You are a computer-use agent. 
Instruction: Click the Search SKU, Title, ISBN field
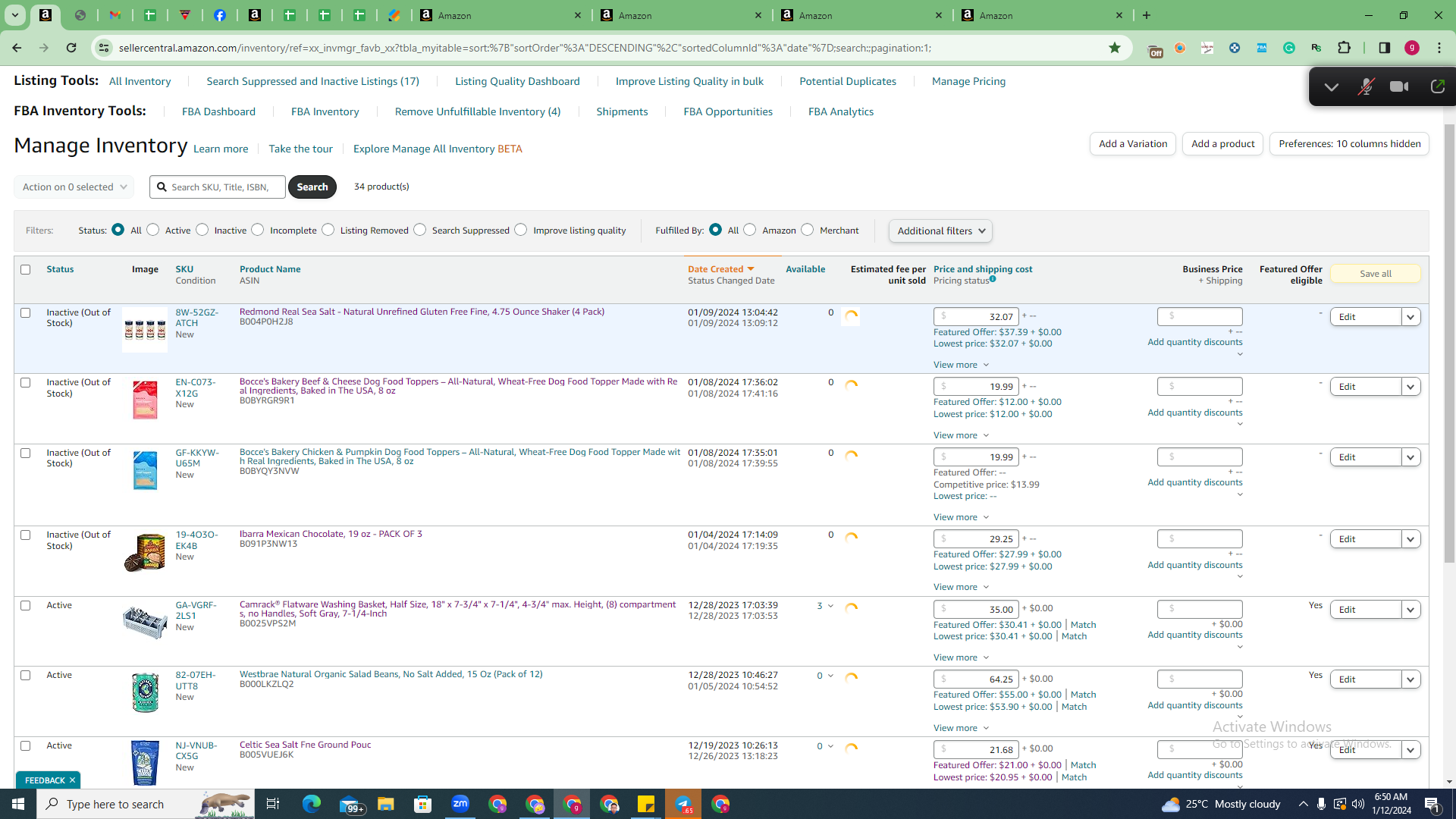(218, 187)
